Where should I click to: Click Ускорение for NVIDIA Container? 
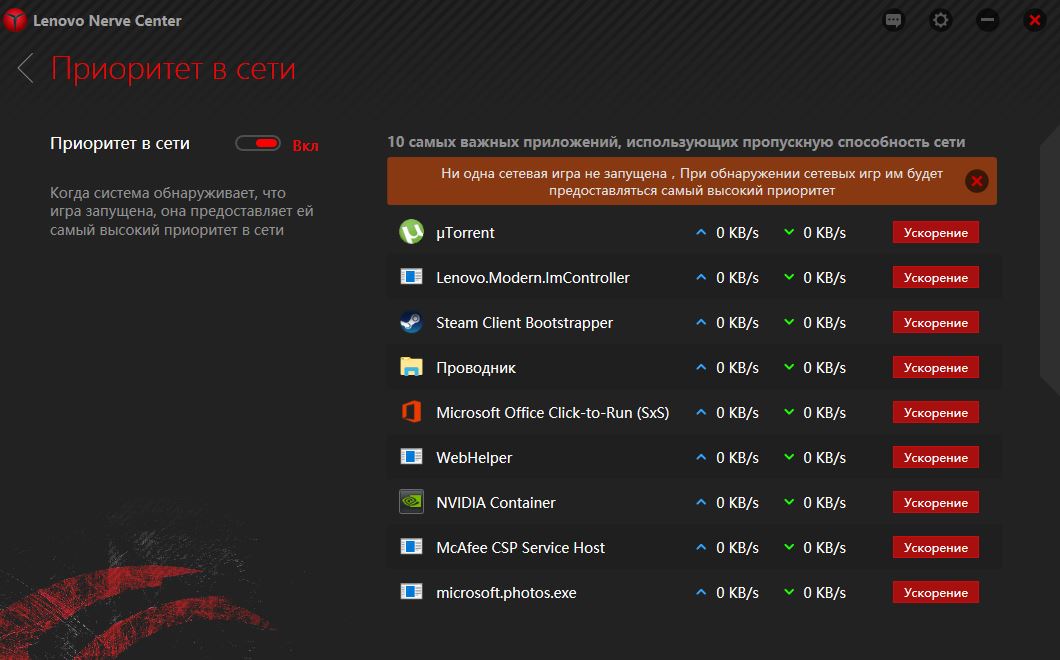(936, 502)
